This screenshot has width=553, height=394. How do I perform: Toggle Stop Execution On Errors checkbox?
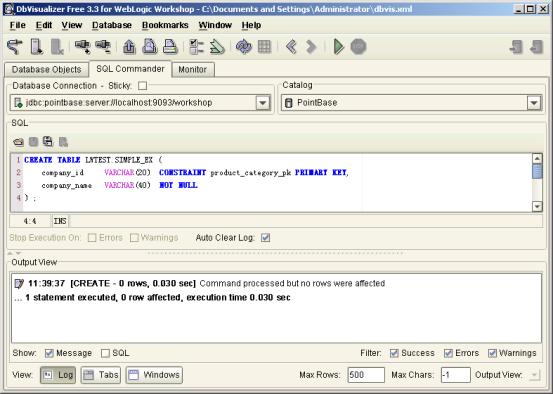pyautogui.click(x=92, y=238)
